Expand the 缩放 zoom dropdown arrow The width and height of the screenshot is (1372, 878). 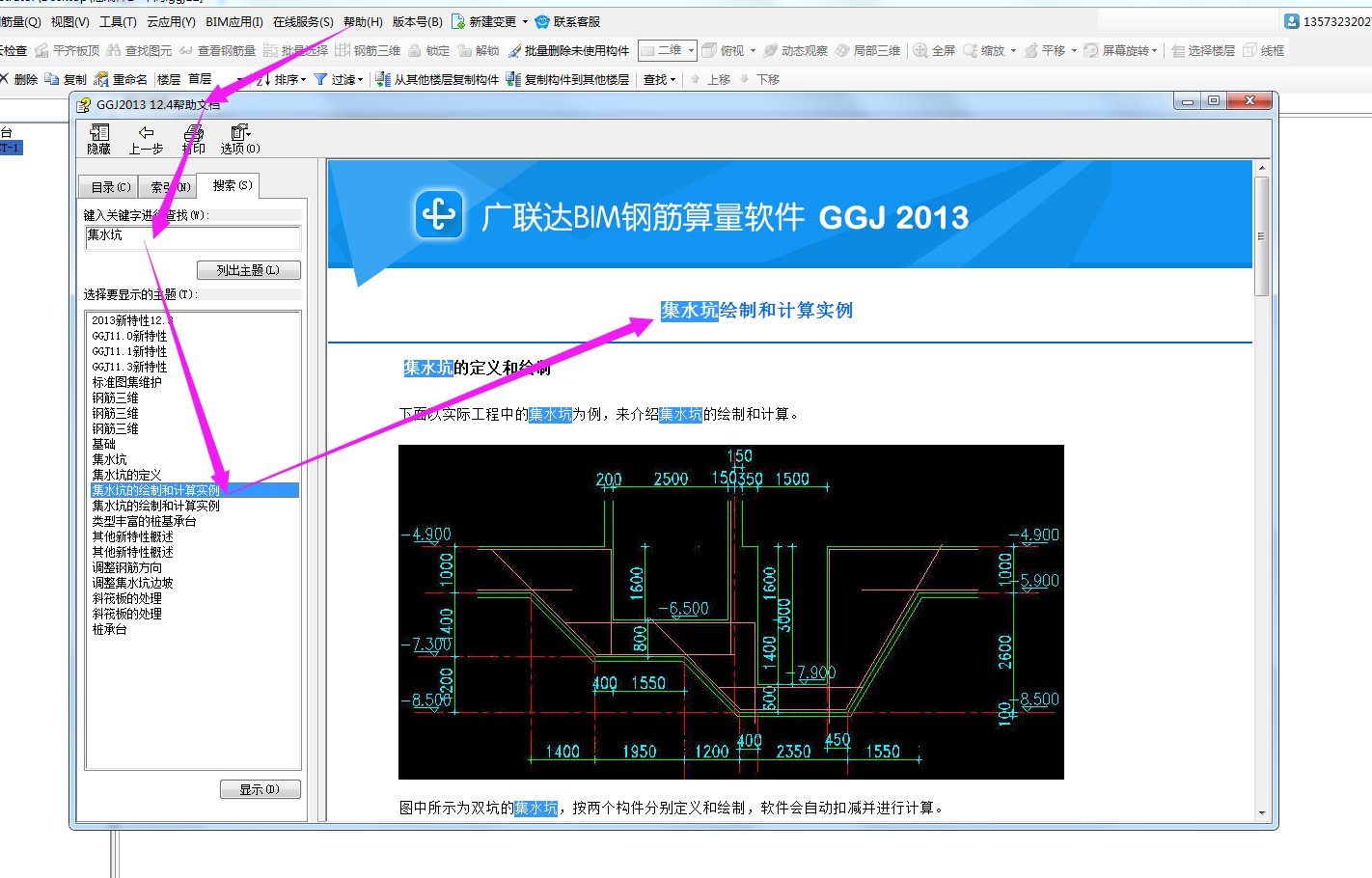pos(1013,50)
